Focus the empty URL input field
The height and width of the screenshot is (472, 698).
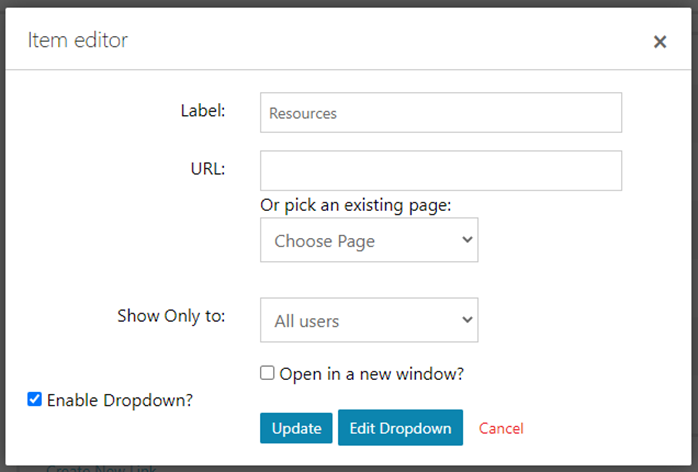click(440, 171)
